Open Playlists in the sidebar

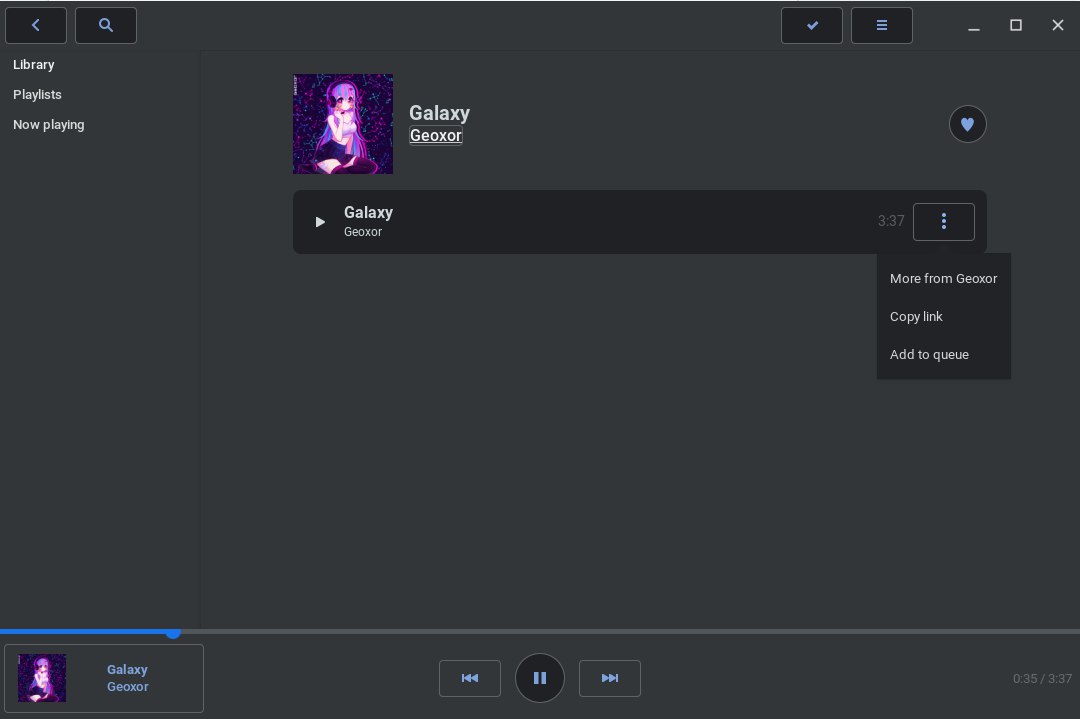[37, 94]
